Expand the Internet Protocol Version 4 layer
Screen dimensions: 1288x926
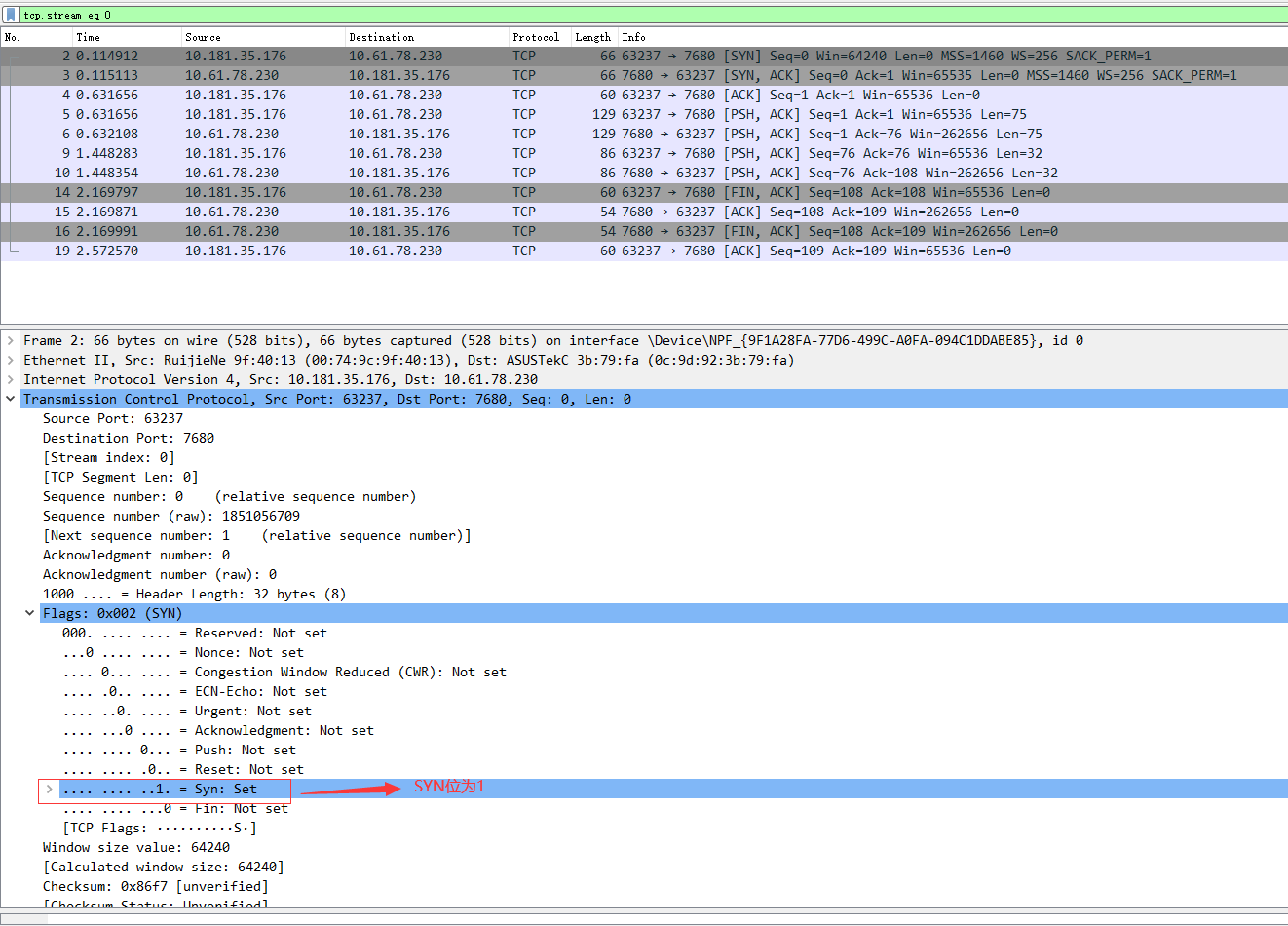(10, 379)
